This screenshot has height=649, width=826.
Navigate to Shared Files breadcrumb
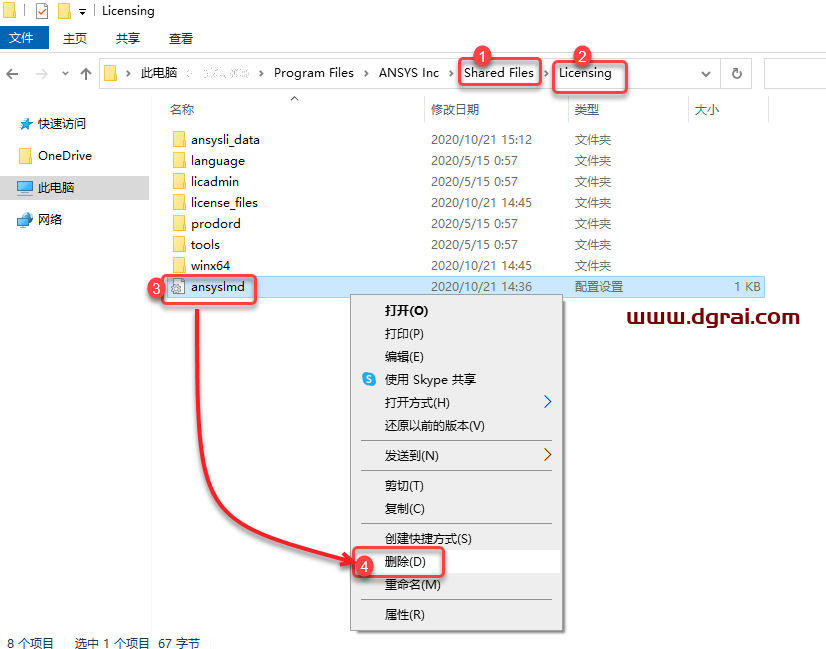coord(498,73)
